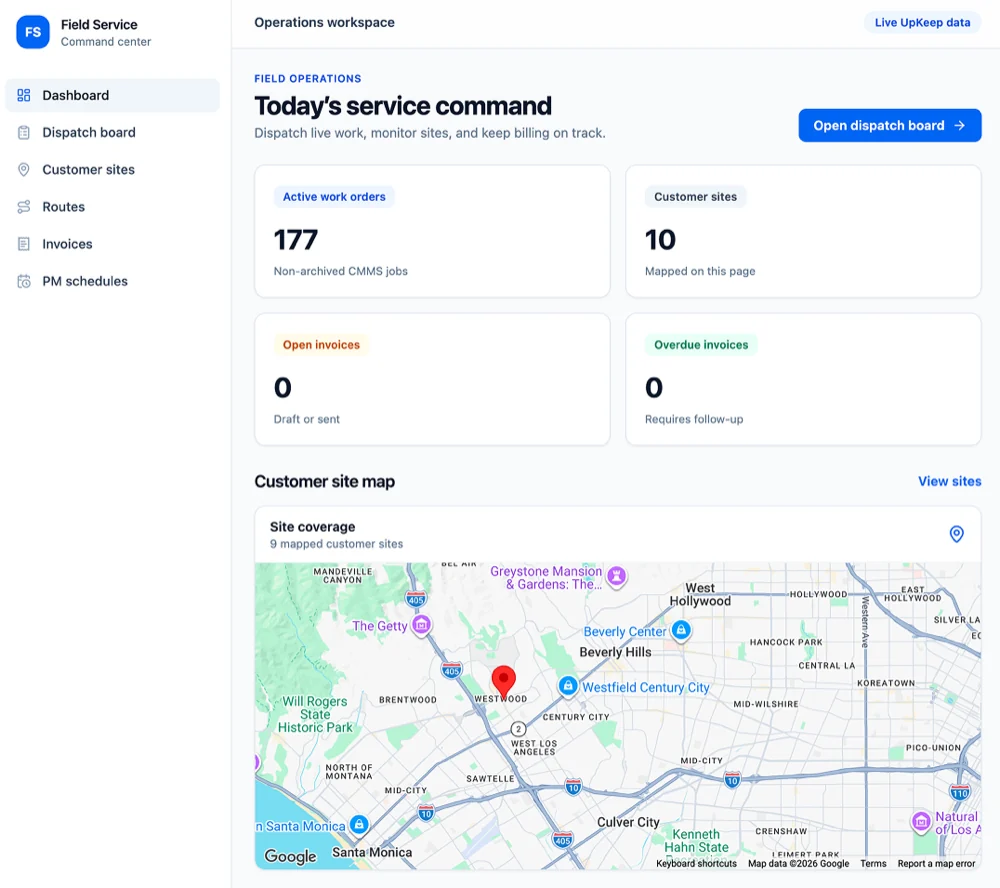Click 'Non-archived CMMS jobs' caption
The image size is (1000, 888).
341,271
